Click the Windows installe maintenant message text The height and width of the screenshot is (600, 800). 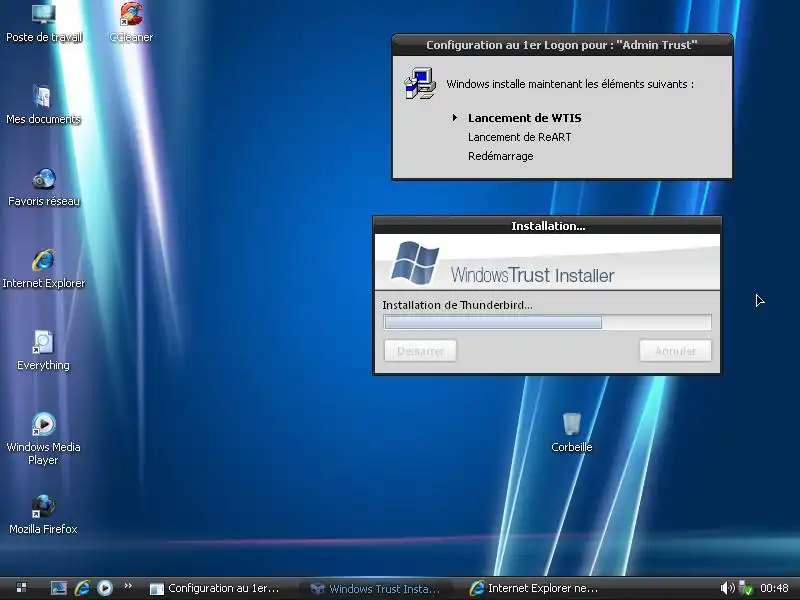click(570, 84)
